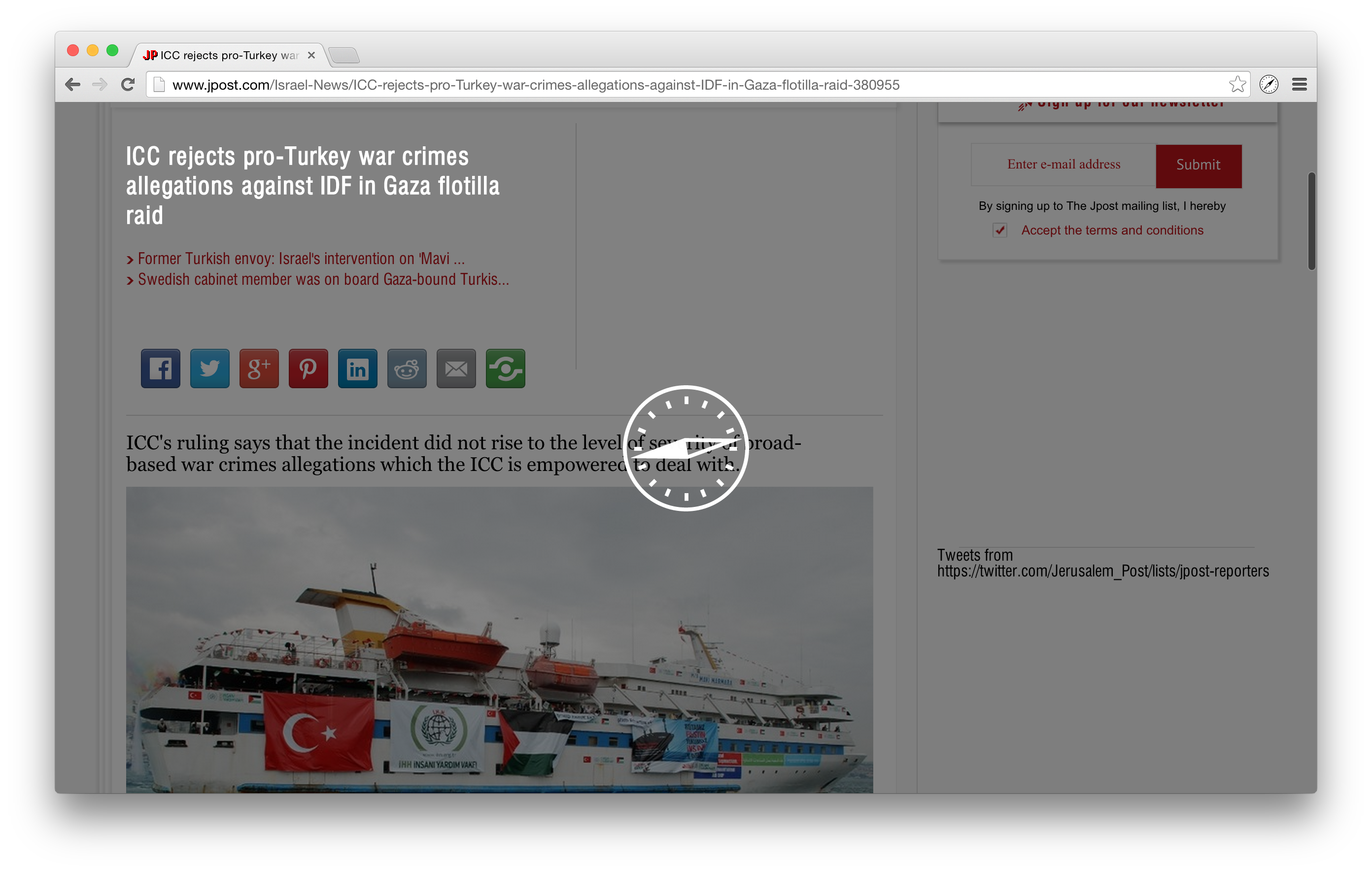Open Former Turkish envoy related article link
The width and height of the screenshot is (1372, 872).
coord(301,259)
